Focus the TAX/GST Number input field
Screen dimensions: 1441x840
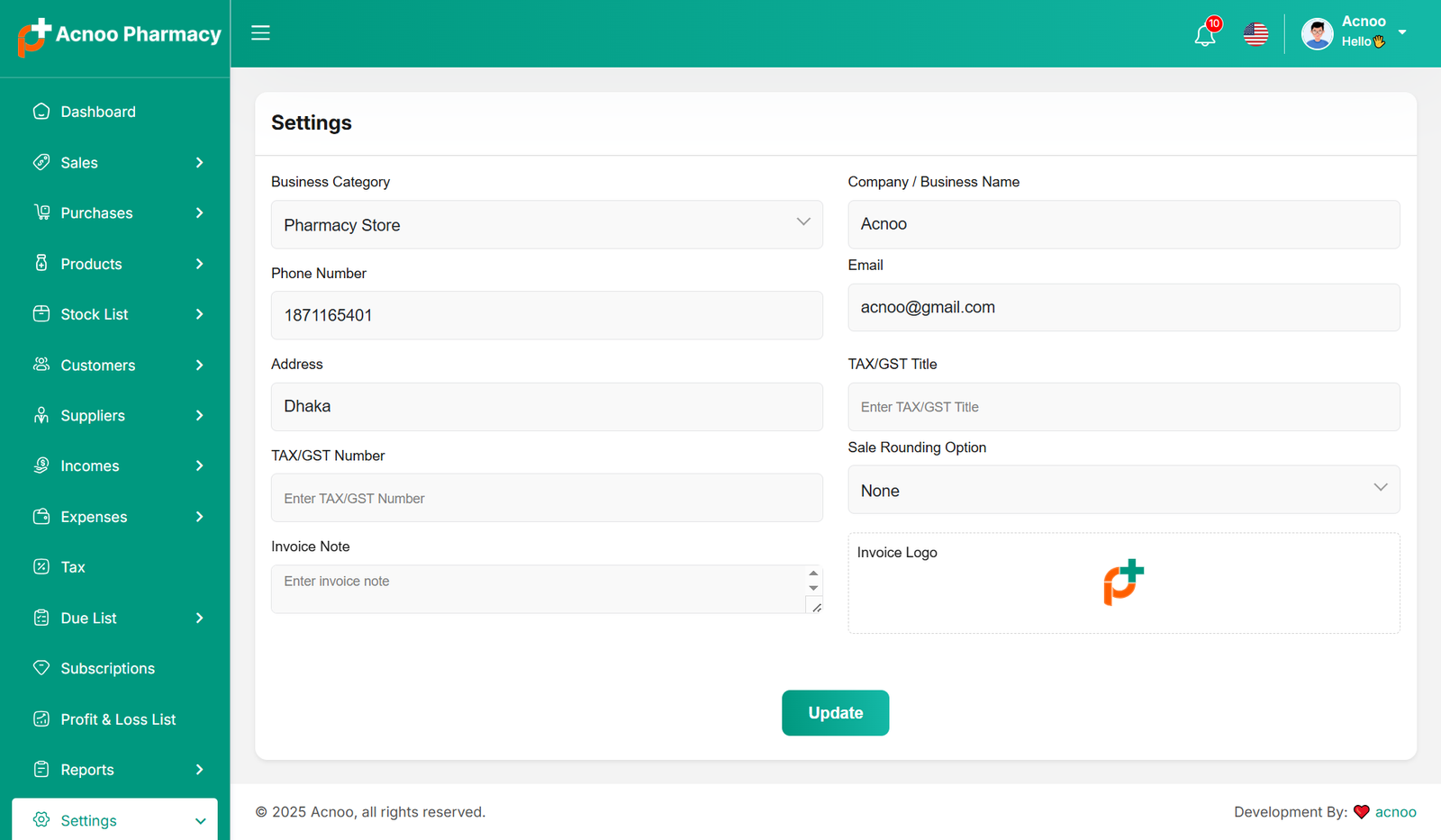pos(547,498)
